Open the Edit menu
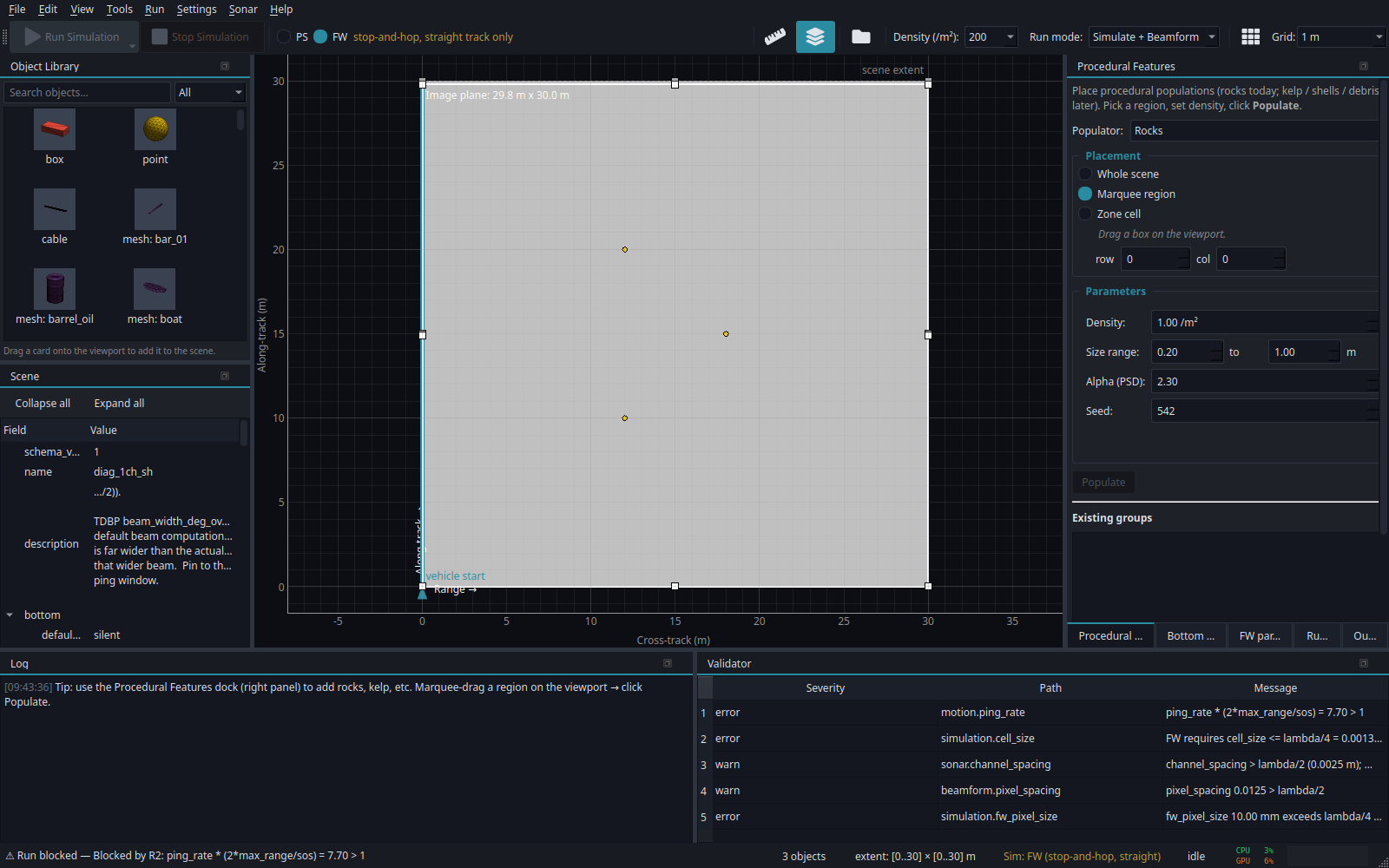The width and height of the screenshot is (1389, 868). click(x=48, y=9)
